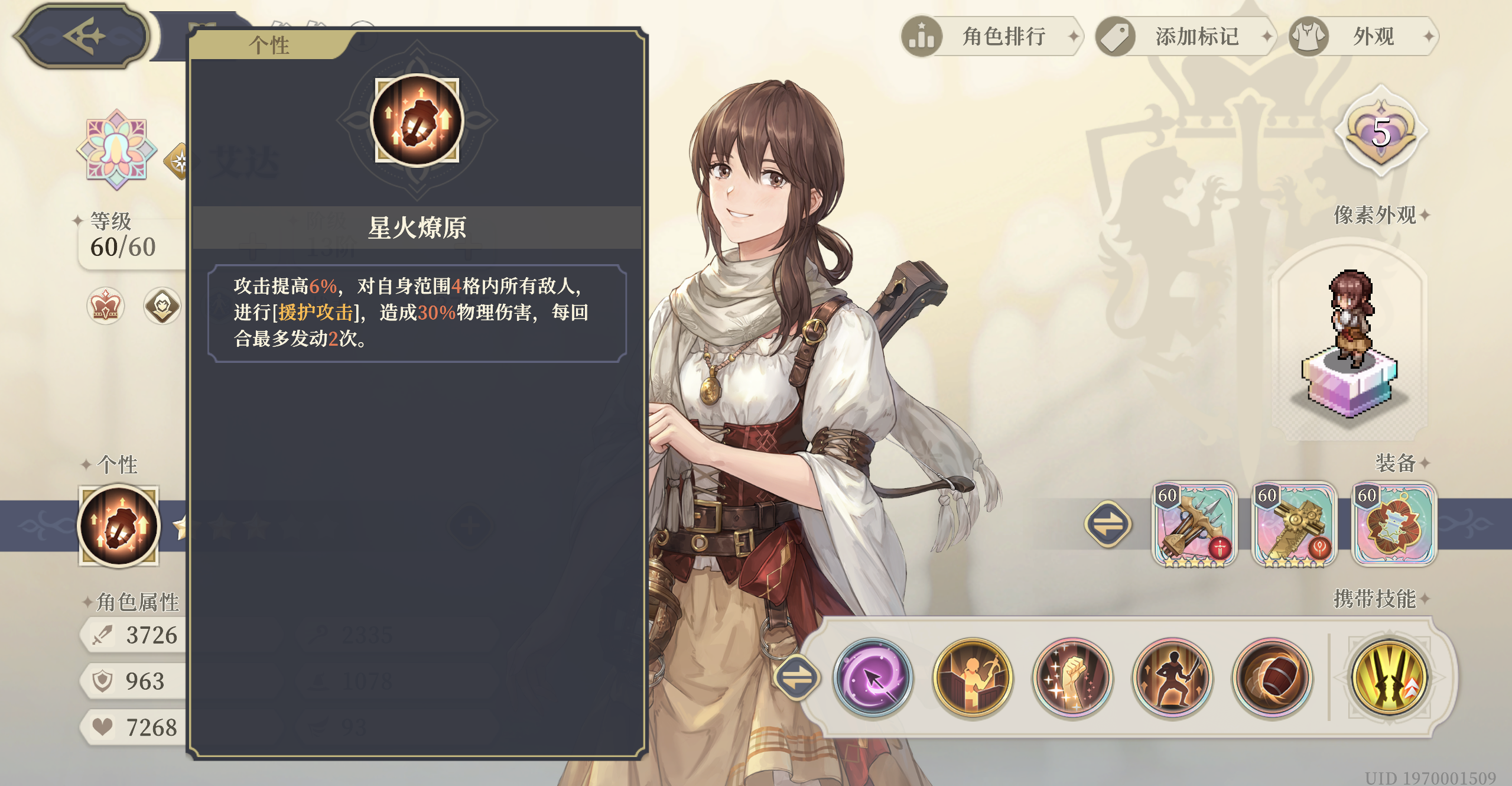
Task: Select the swordsman stance skill icon
Action: point(1172,678)
